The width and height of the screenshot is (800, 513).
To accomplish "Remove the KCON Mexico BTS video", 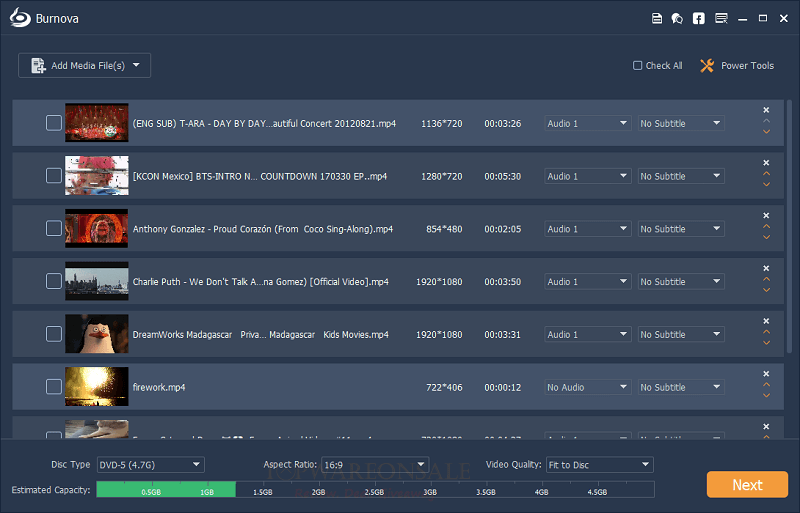I will pos(766,162).
